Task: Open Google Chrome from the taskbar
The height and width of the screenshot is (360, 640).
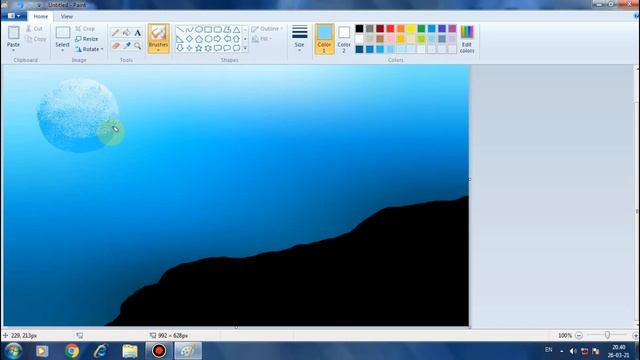Action: point(72,351)
